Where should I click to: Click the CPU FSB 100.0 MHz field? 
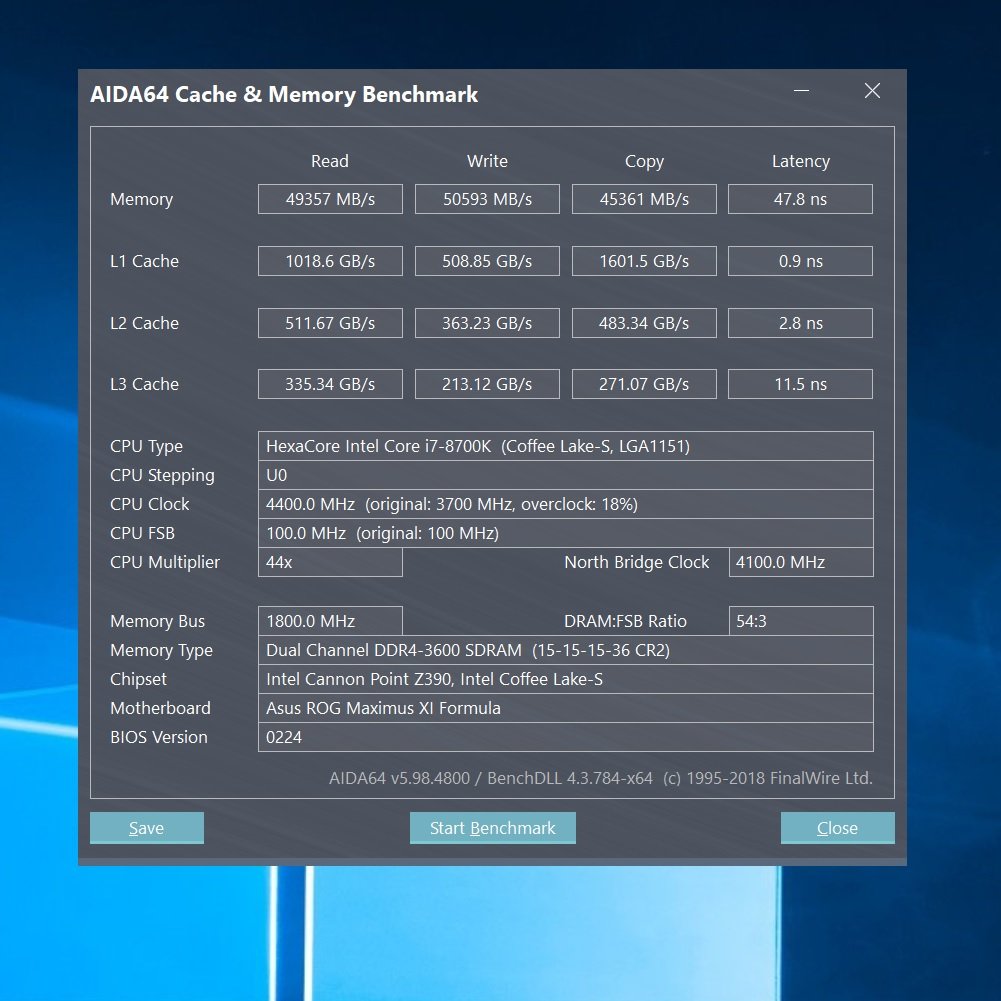pos(566,533)
